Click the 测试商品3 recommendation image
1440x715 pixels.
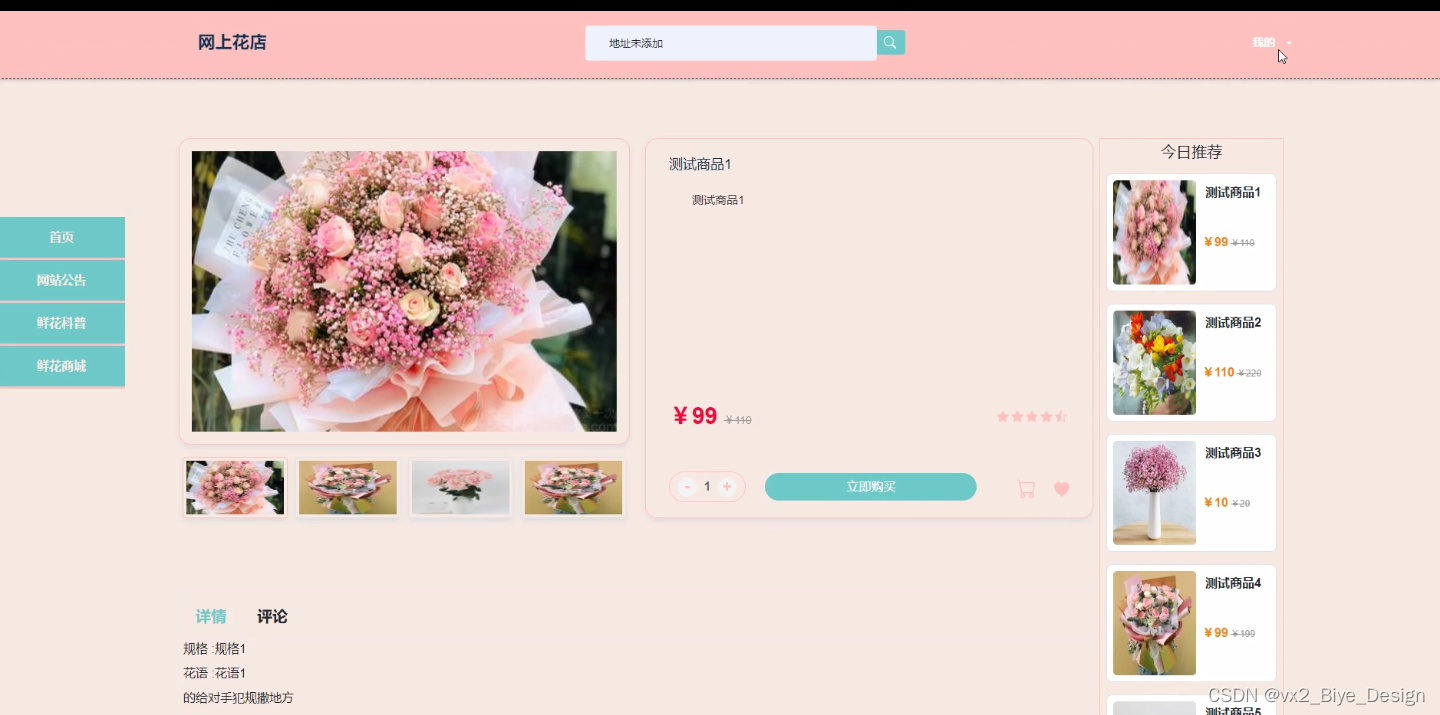point(1154,493)
